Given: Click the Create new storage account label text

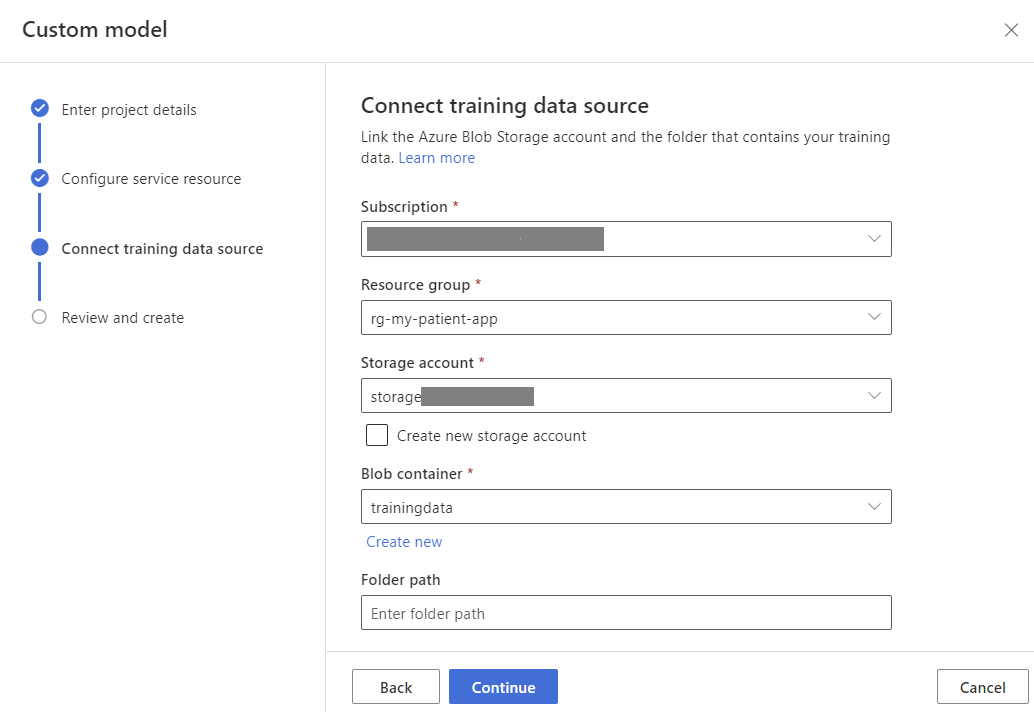Looking at the screenshot, I should tap(491, 436).
